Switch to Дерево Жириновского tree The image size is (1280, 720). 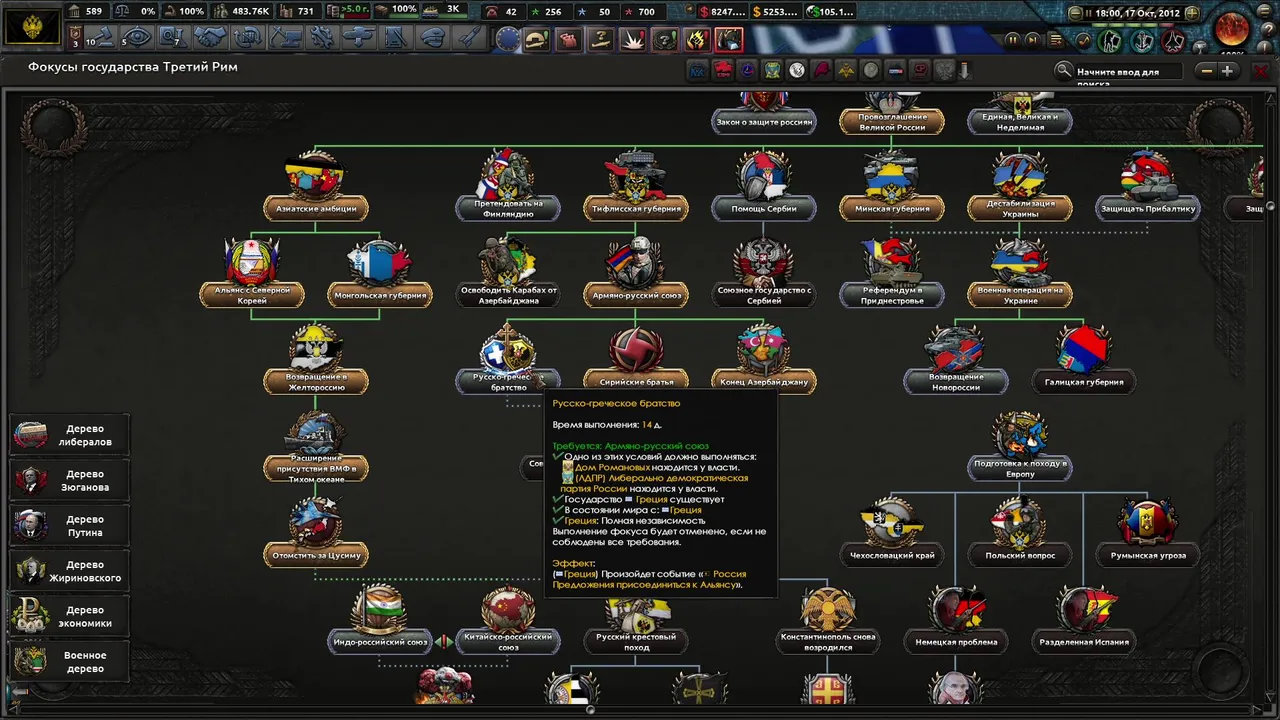click(x=70, y=571)
